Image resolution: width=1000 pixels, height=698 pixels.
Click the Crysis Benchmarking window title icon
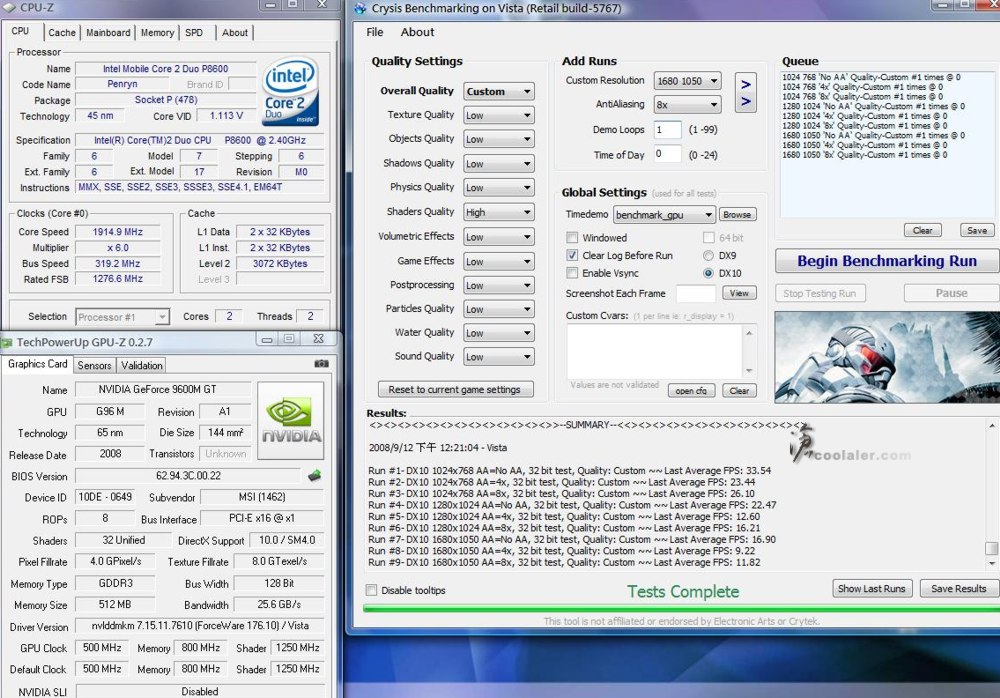(360, 8)
